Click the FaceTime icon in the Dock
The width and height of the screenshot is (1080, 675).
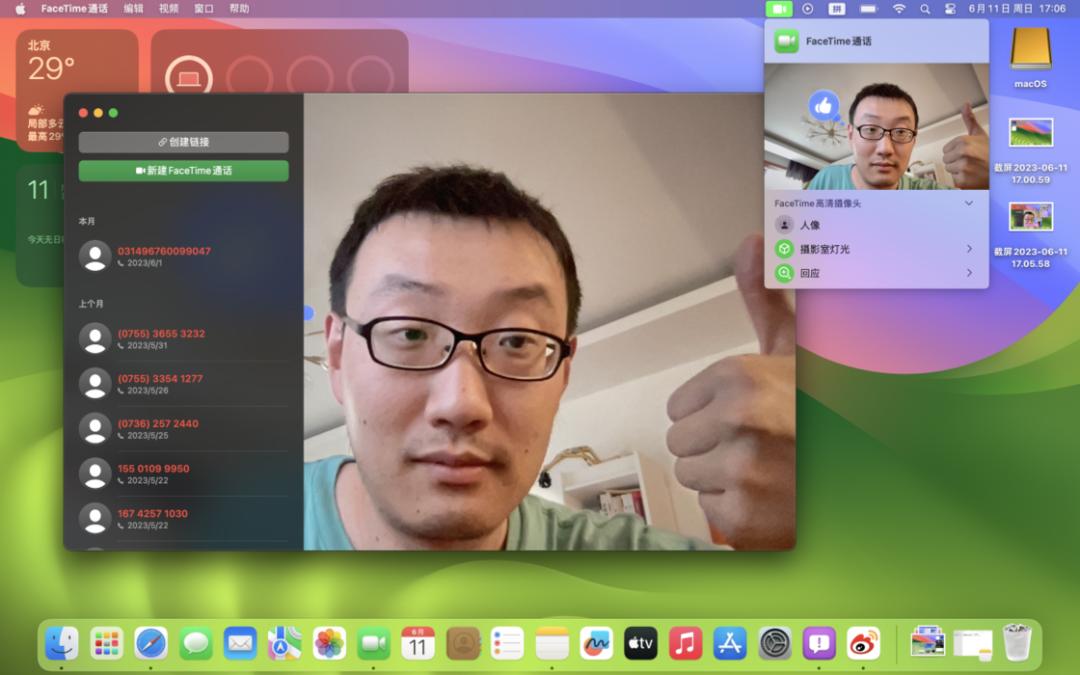tap(373, 643)
